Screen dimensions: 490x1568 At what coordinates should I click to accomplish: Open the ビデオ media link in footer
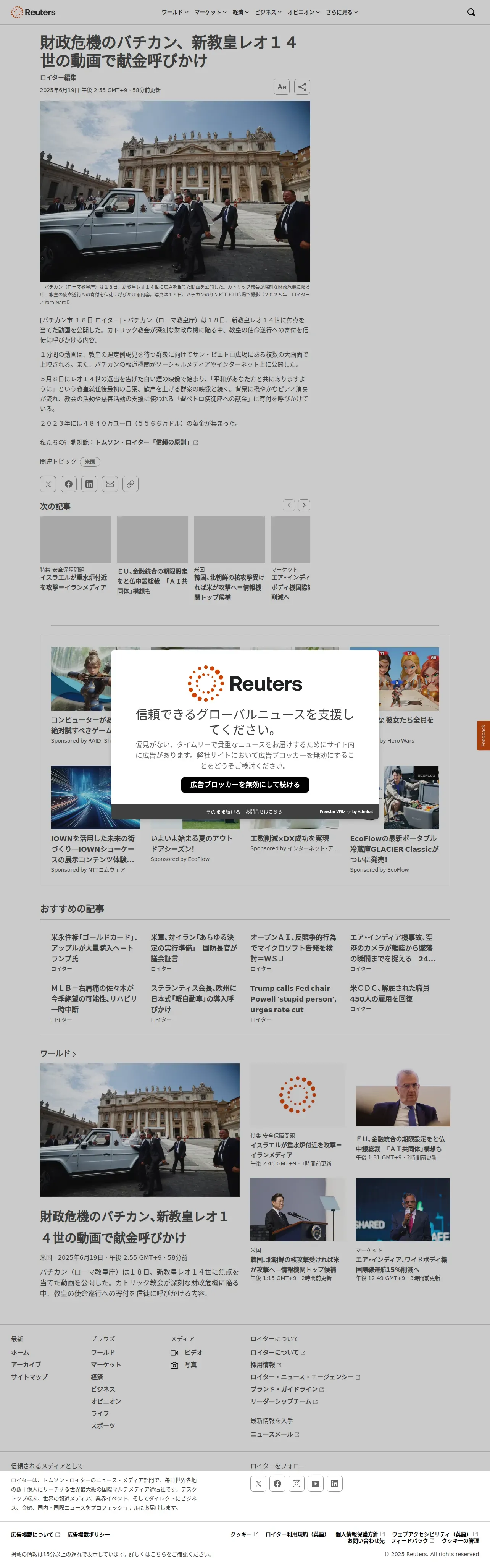[x=187, y=1353]
